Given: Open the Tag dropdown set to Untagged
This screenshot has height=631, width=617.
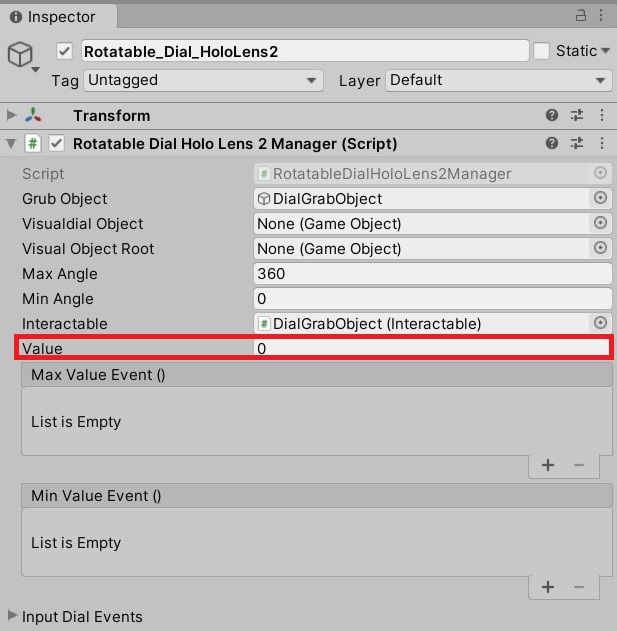Looking at the screenshot, I should click(x=203, y=80).
